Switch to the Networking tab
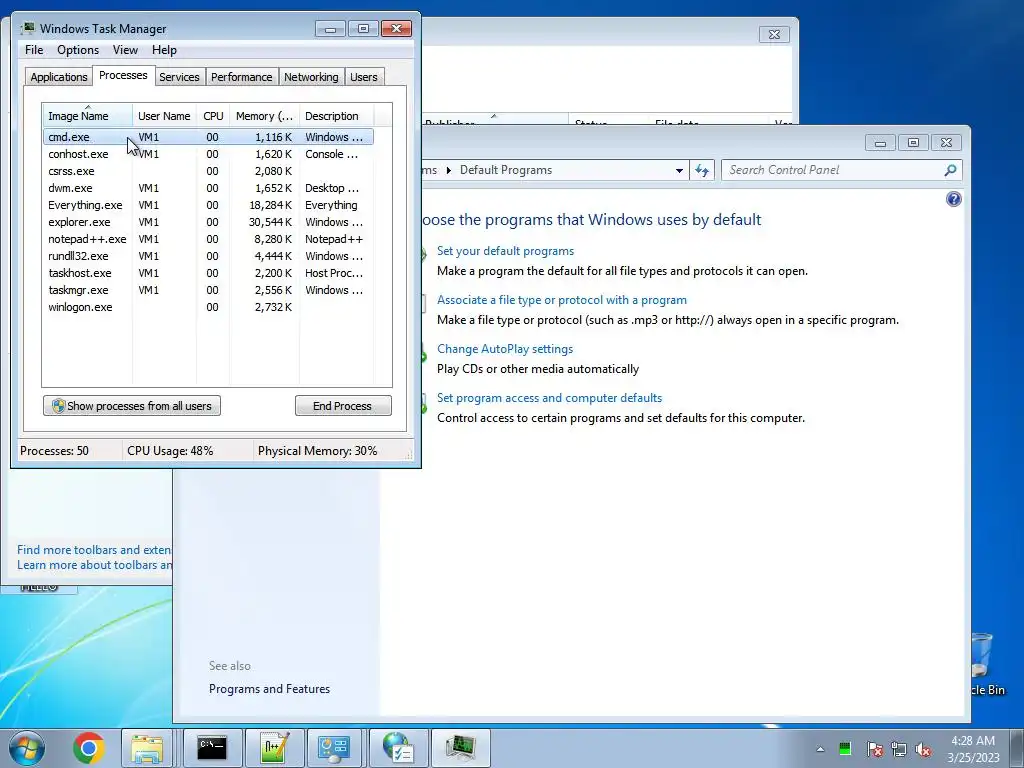 coord(311,77)
